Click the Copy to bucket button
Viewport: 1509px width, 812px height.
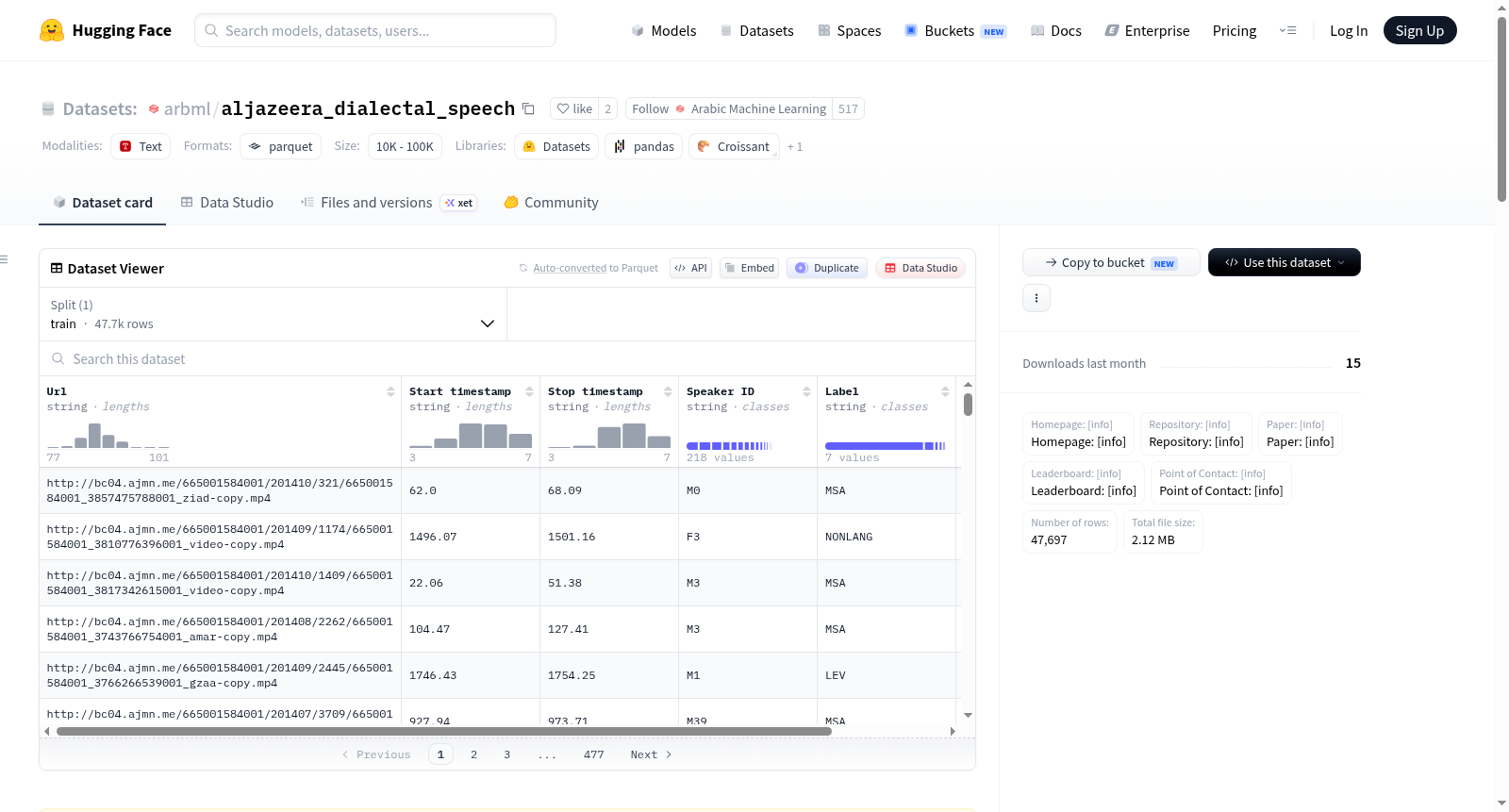pyautogui.click(x=1111, y=262)
